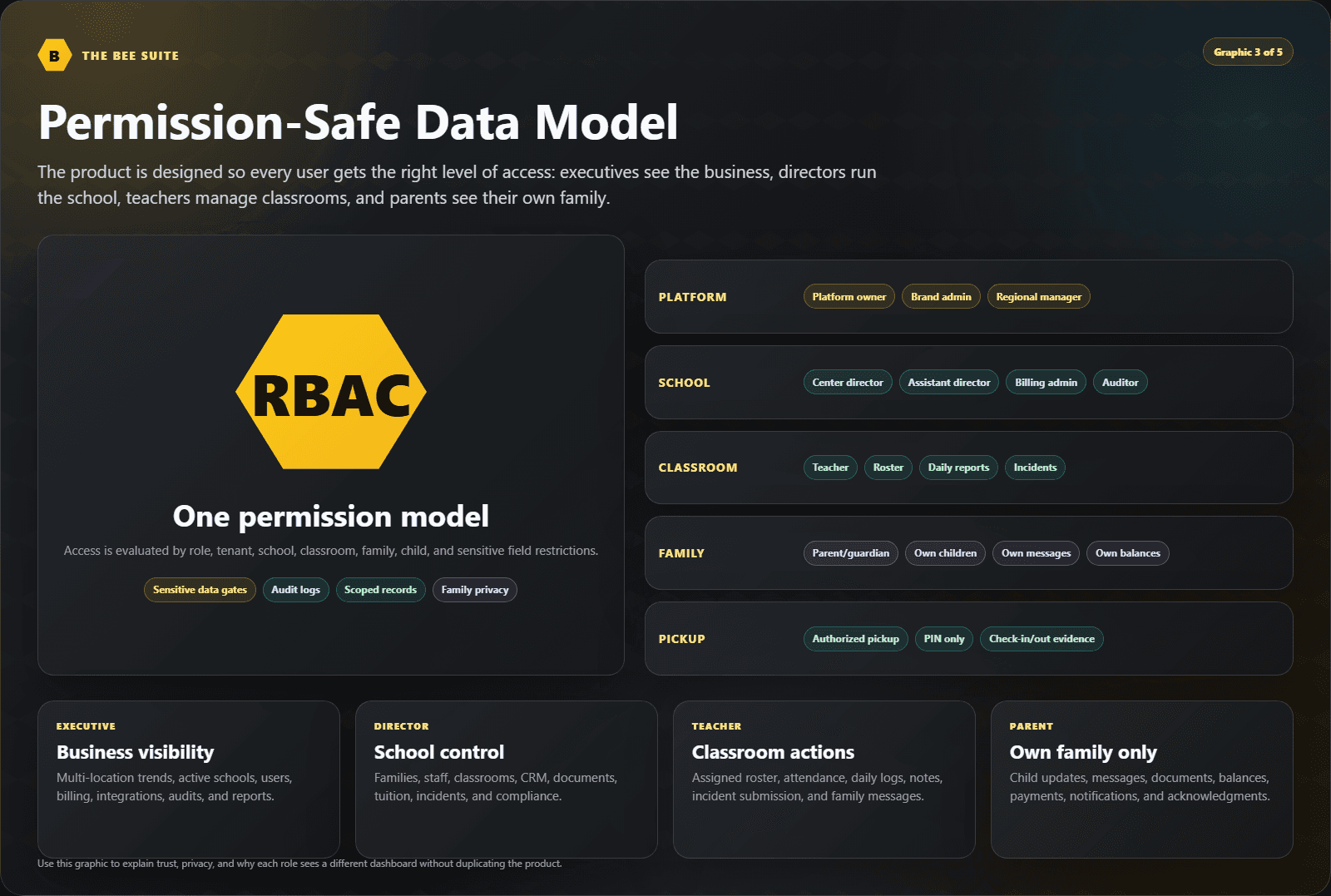Click the 'Child updates, messages' parent description

(x=1140, y=787)
